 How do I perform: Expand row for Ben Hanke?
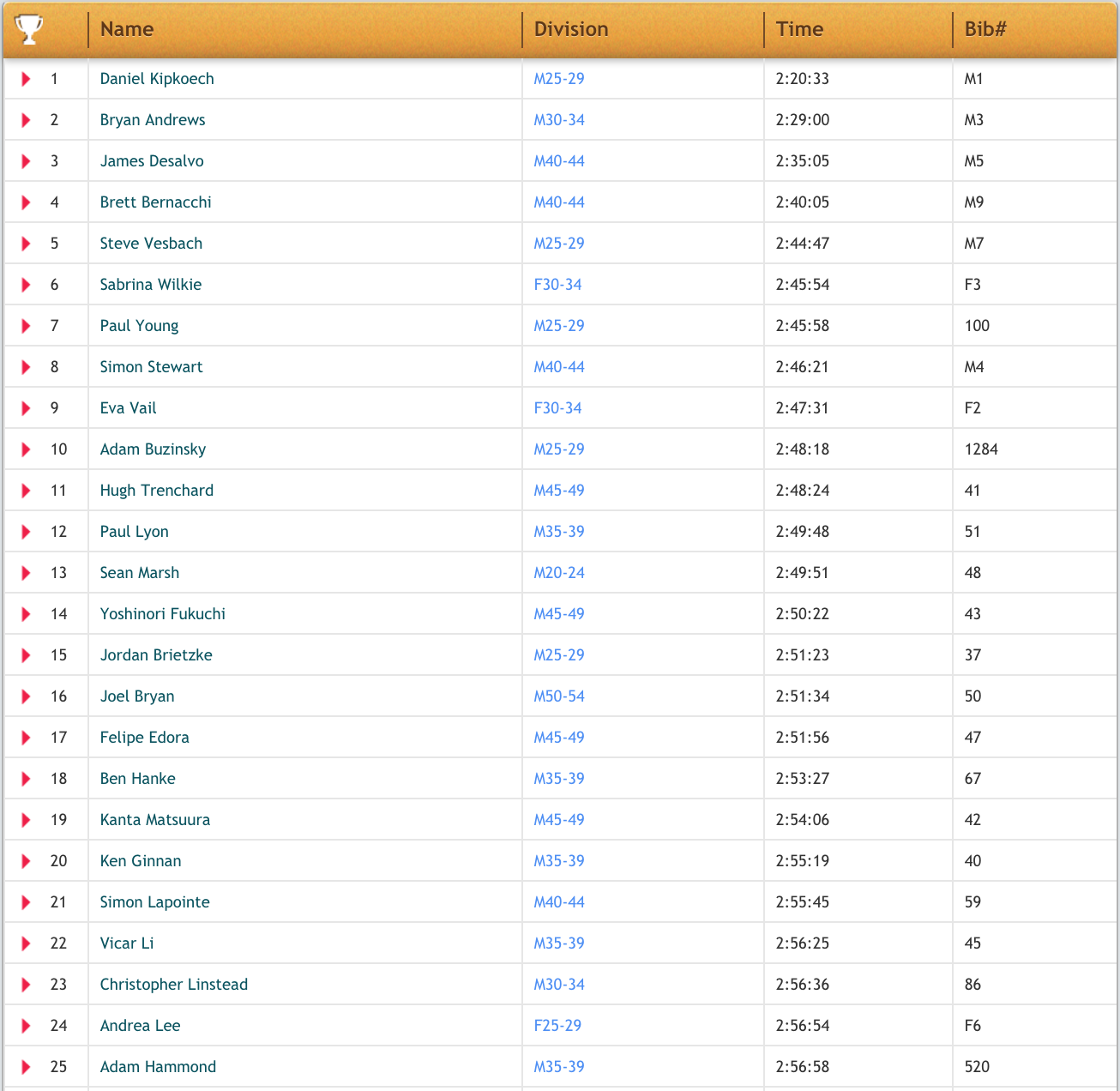click(27, 779)
